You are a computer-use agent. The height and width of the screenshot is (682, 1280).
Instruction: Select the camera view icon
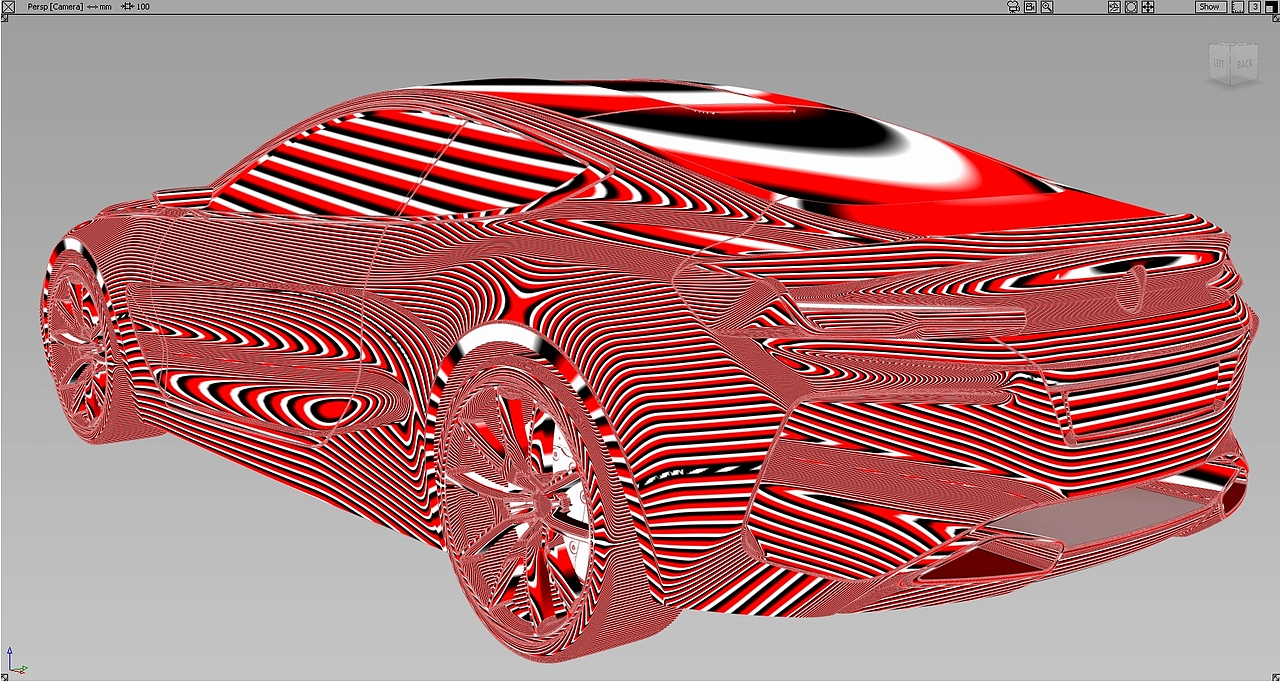click(1013, 7)
